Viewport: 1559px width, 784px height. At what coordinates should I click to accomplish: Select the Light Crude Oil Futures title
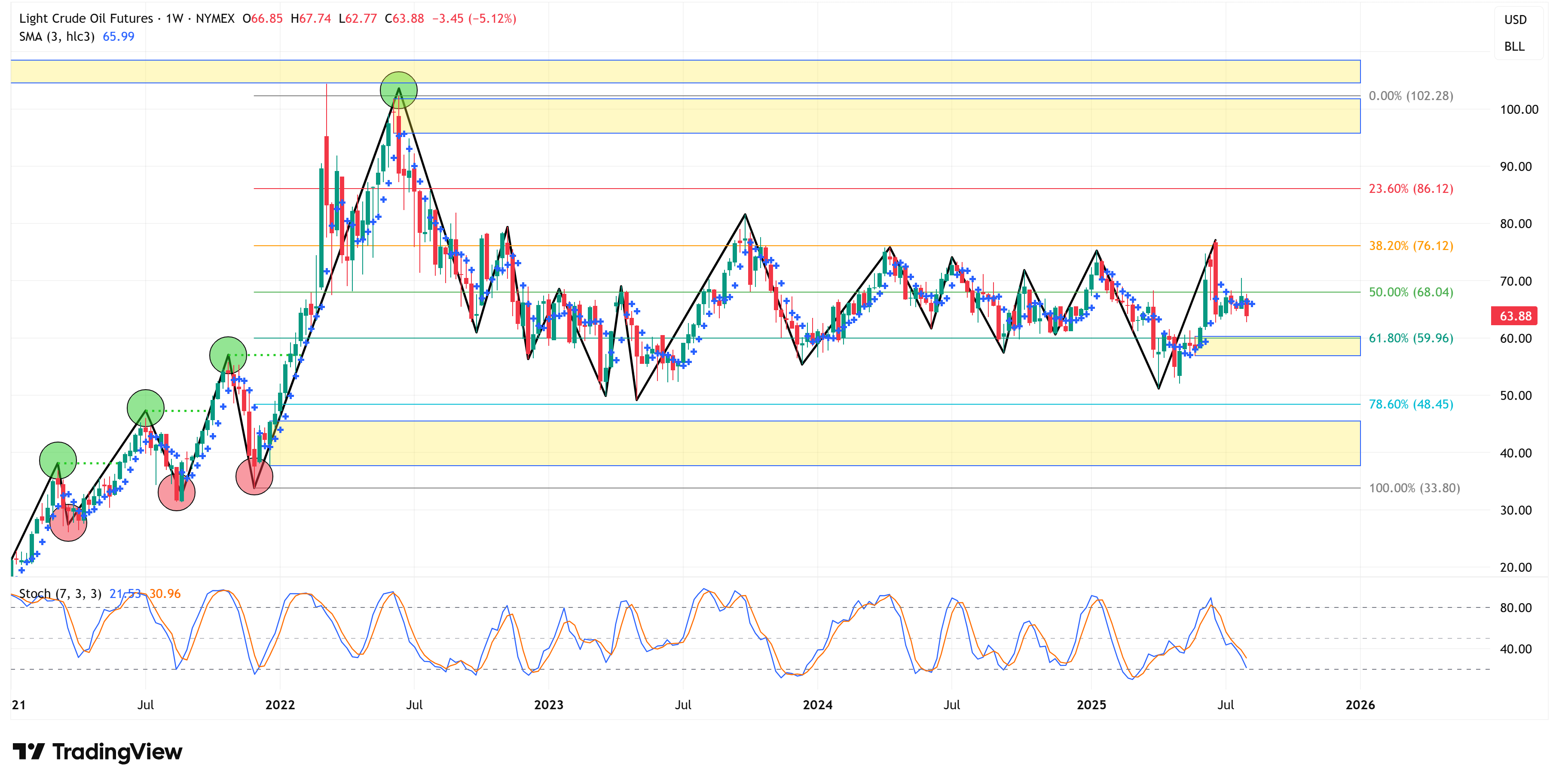[86, 18]
